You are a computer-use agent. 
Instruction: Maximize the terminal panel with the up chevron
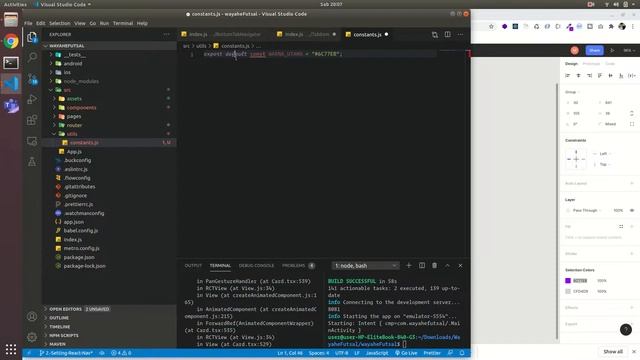click(447, 265)
